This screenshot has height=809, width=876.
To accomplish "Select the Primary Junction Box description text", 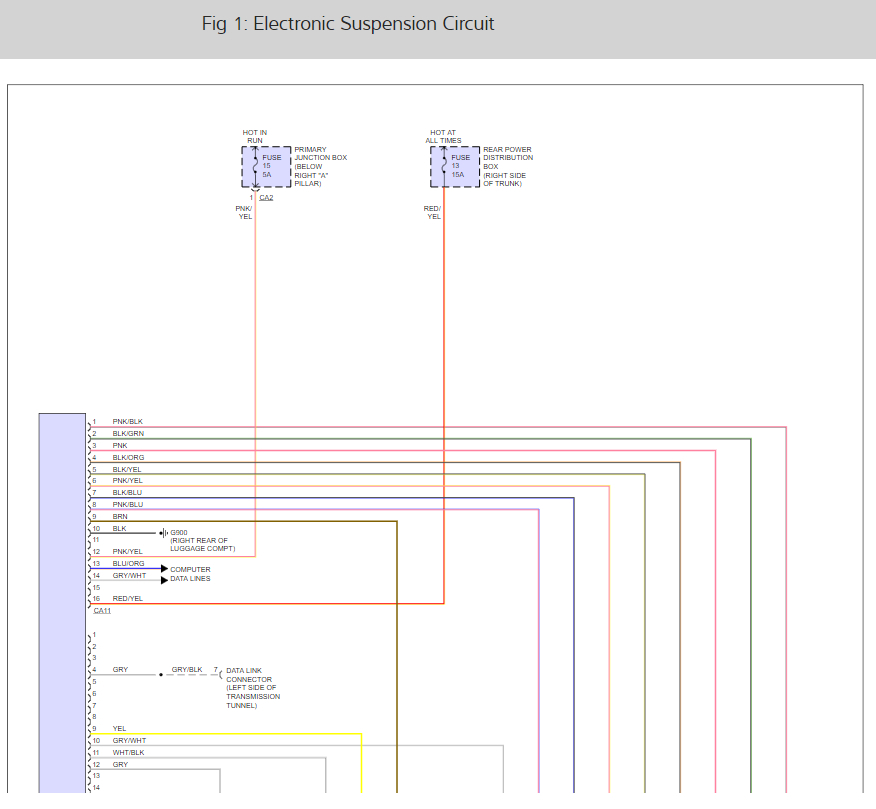I will tap(320, 167).
